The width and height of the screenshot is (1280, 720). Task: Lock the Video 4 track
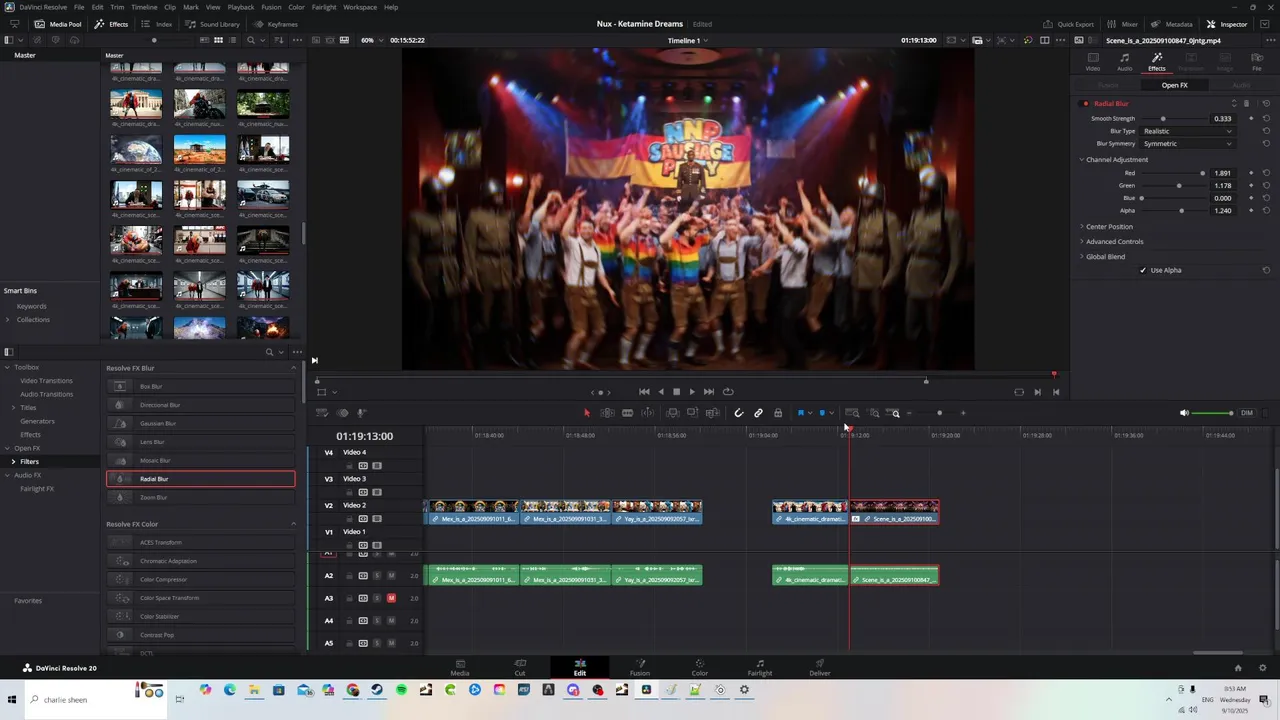(x=349, y=466)
